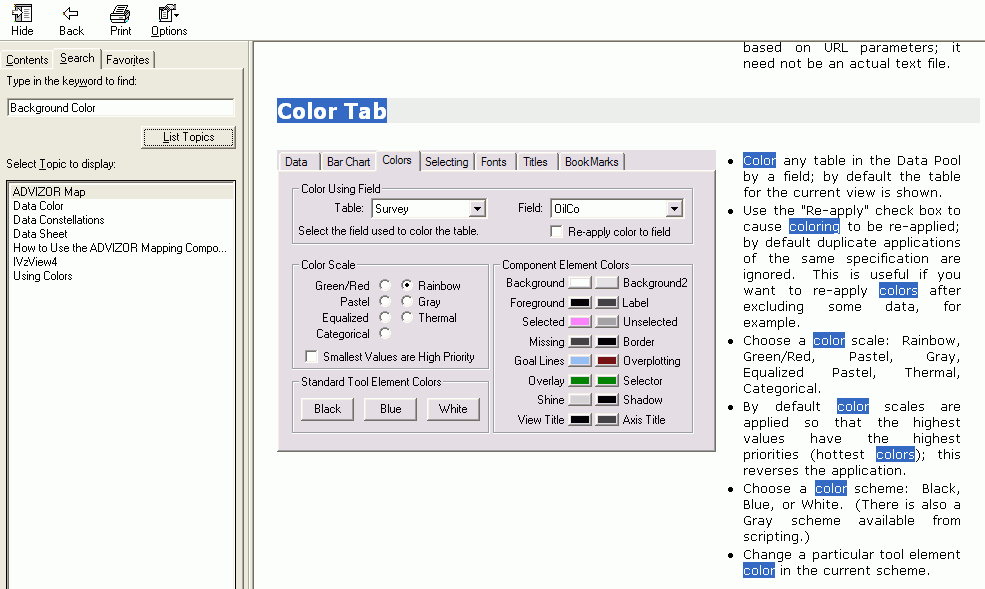Open the Bar Chart tab
Viewport: 985px width, 589px height.
point(348,162)
